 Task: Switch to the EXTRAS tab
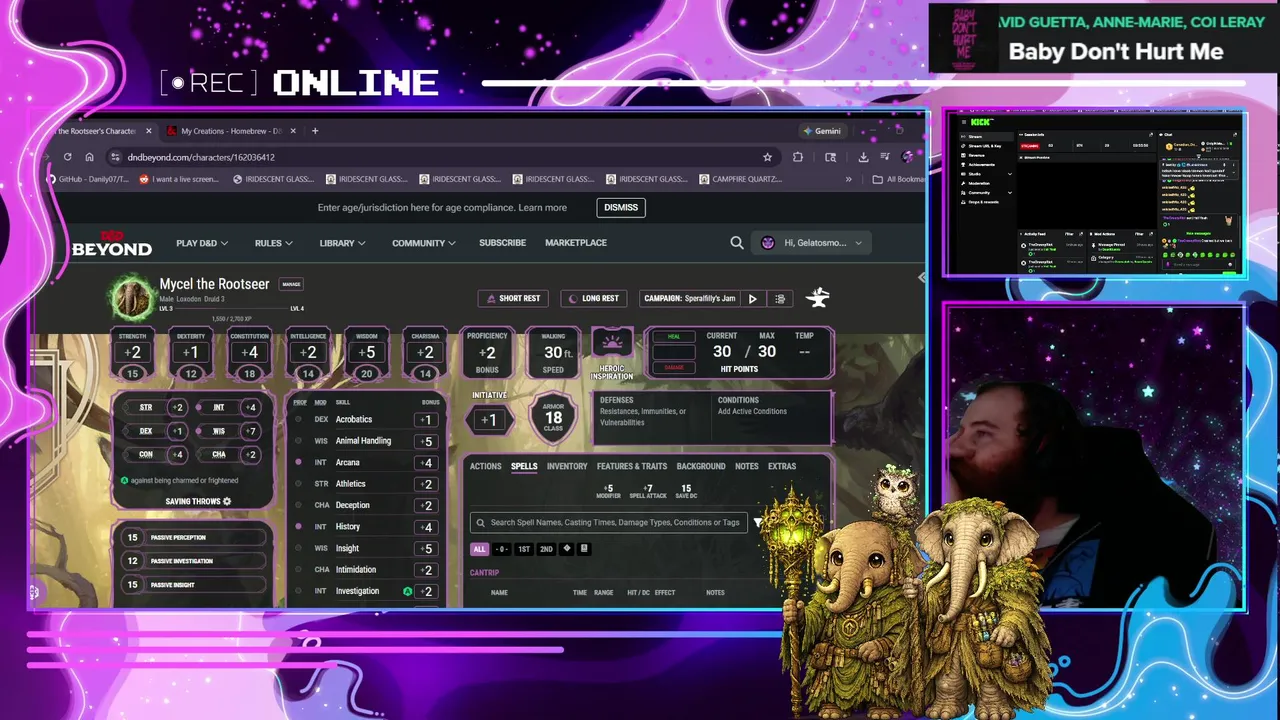tap(782, 466)
